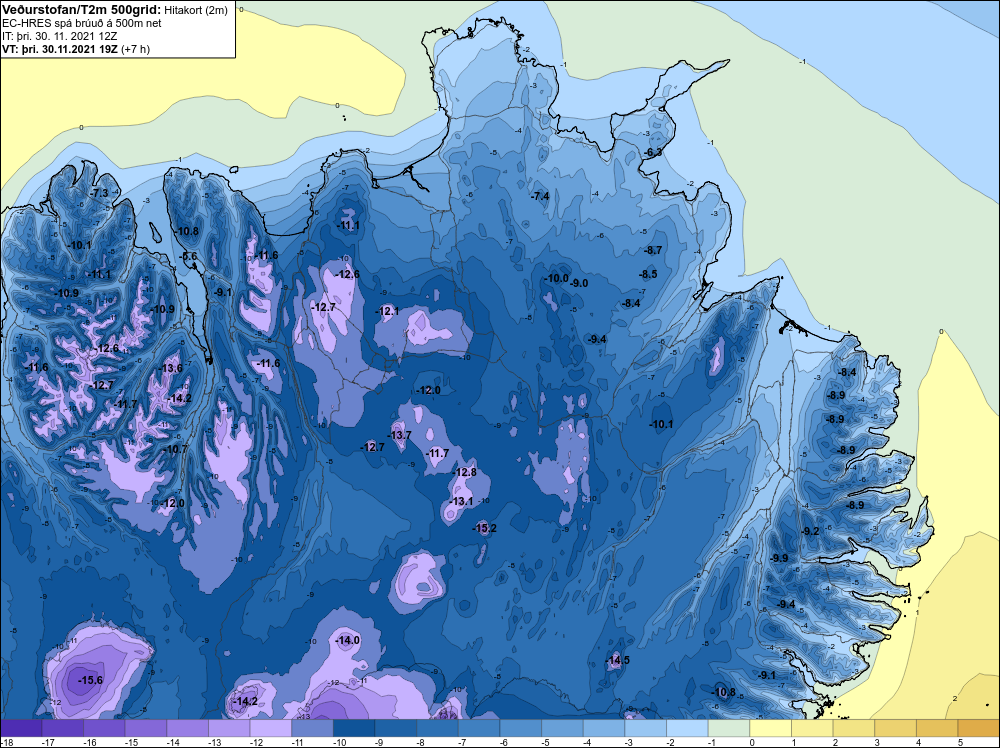Click the -15.6 temperature label on the map
This screenshot has height=748, width=1000.
[90, 680]
